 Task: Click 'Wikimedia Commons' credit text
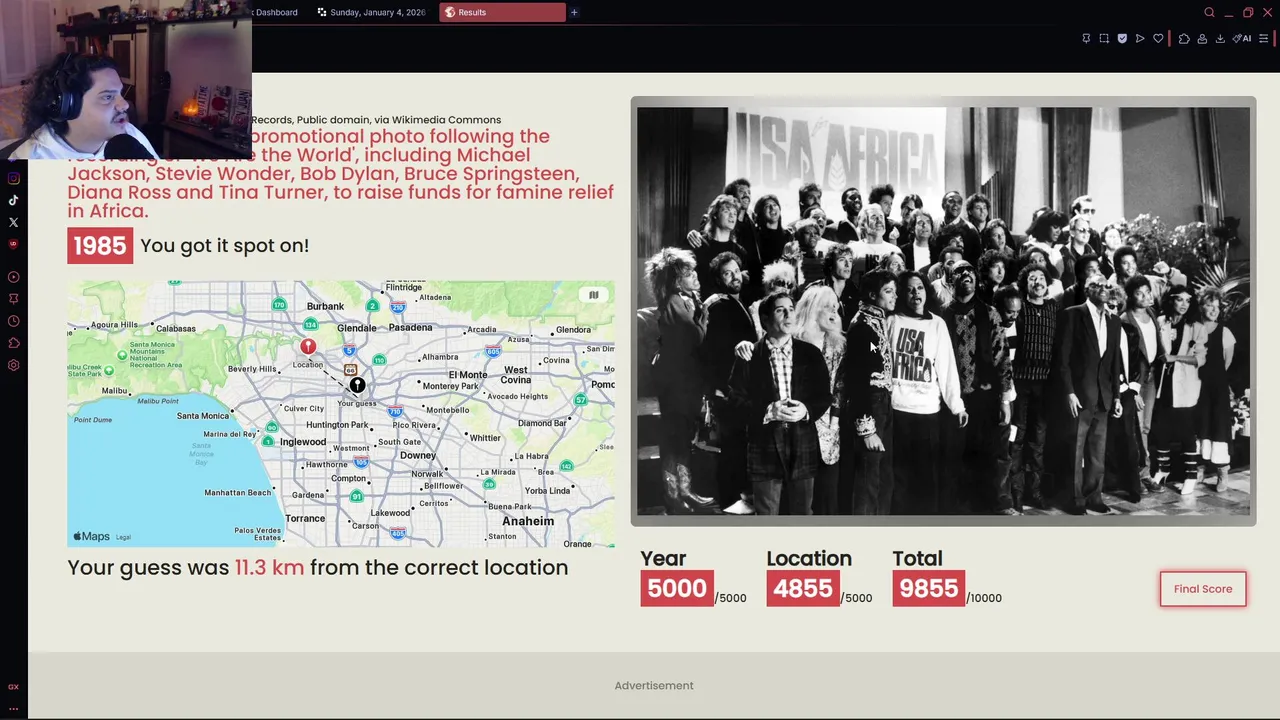[x=446, y=120]
